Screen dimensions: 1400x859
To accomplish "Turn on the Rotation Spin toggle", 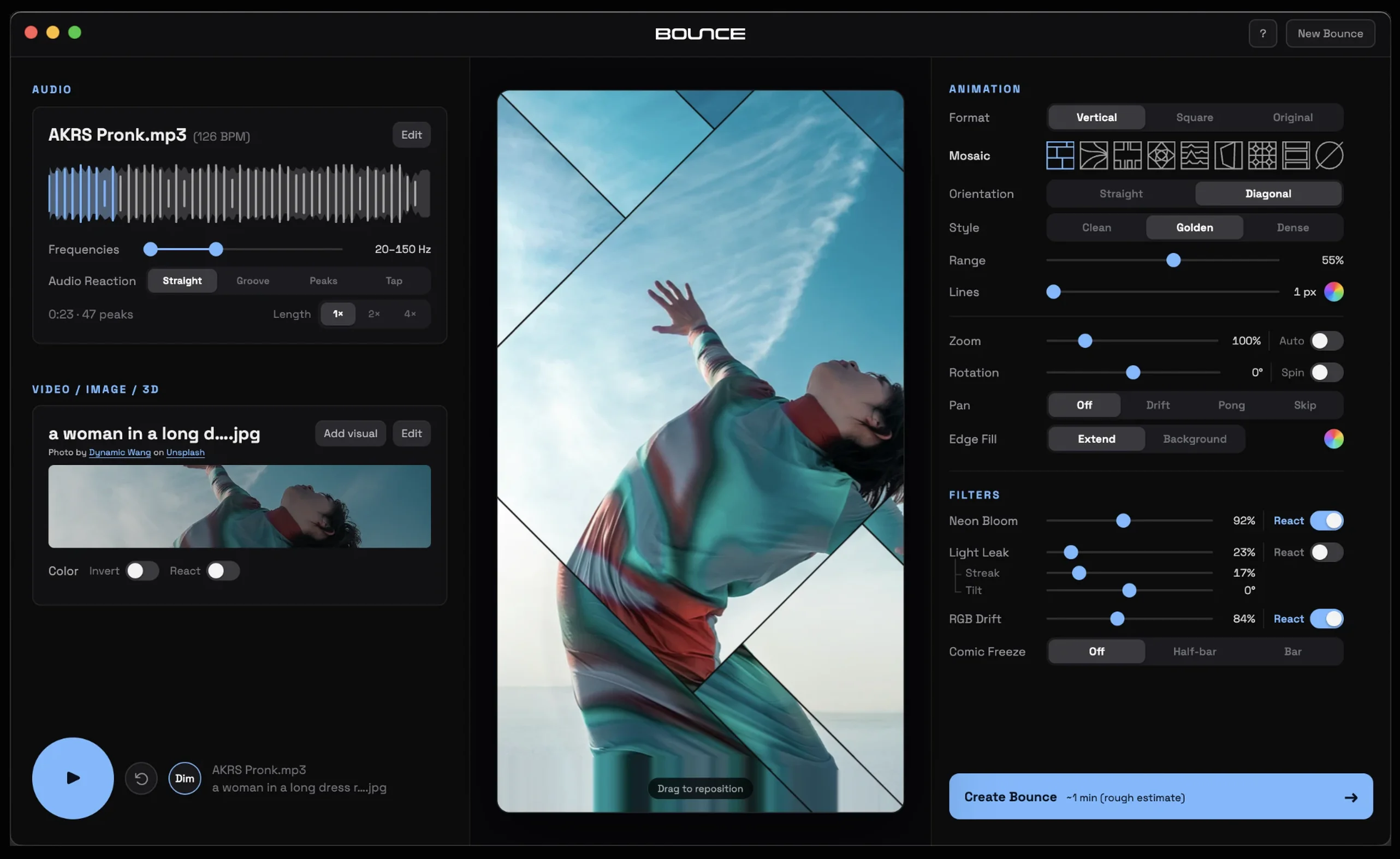I will pyautogui.click(x=1327, y=373).
